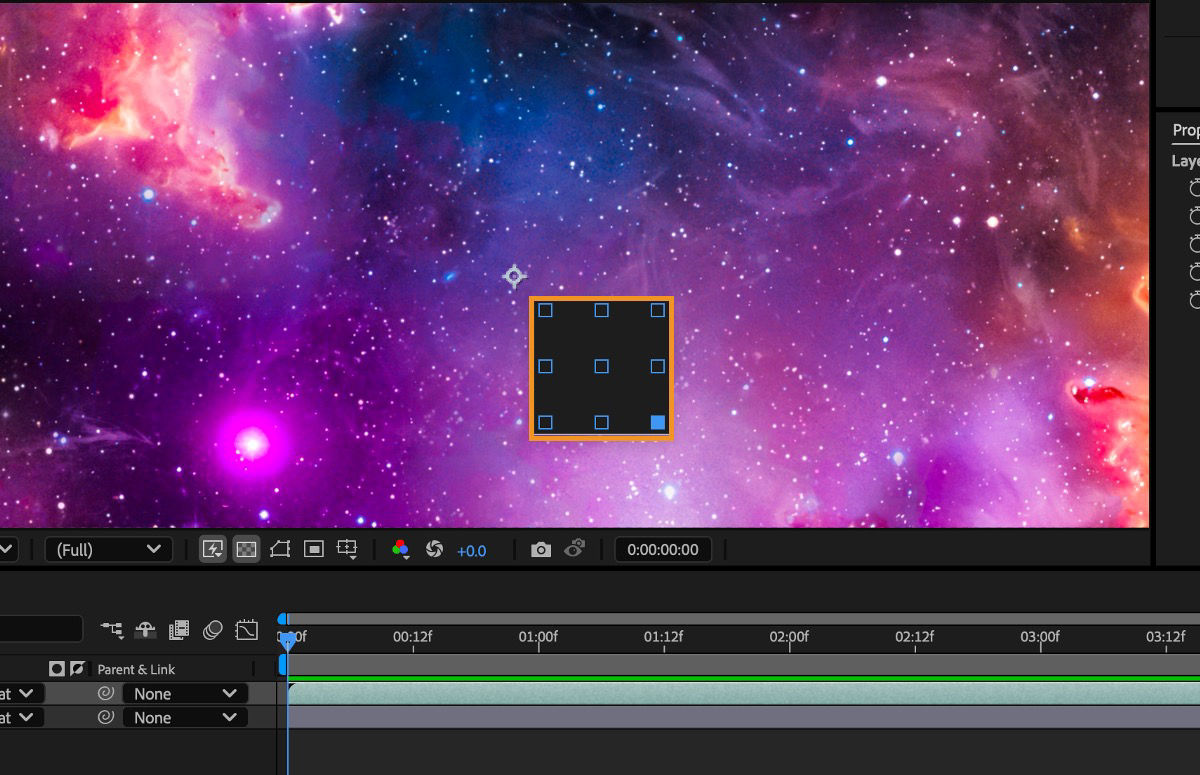The image size is (1200, 775).
Task: Show the last snapshot using the eye icon
Action: (576, 549)
